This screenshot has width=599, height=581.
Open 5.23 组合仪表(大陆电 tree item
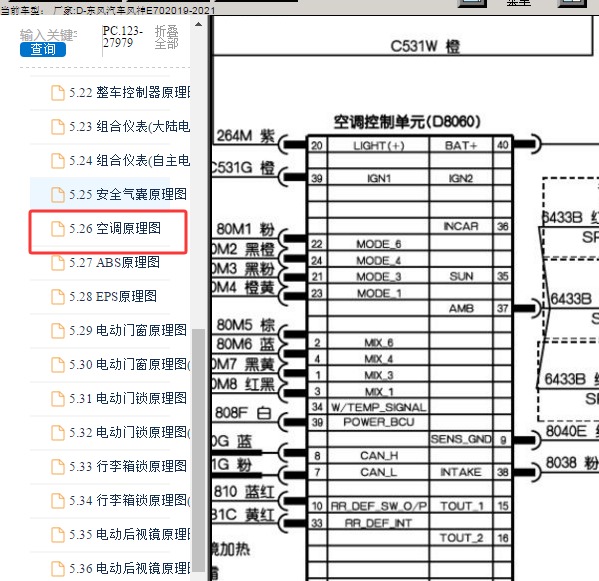click(130, 126)
